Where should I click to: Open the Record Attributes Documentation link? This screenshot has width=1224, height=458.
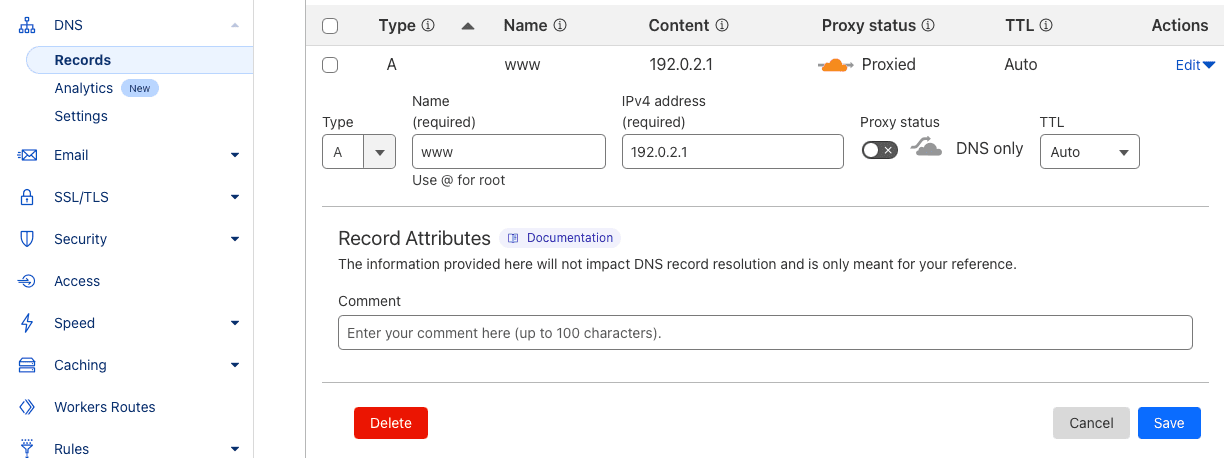(x=560, y=238)
